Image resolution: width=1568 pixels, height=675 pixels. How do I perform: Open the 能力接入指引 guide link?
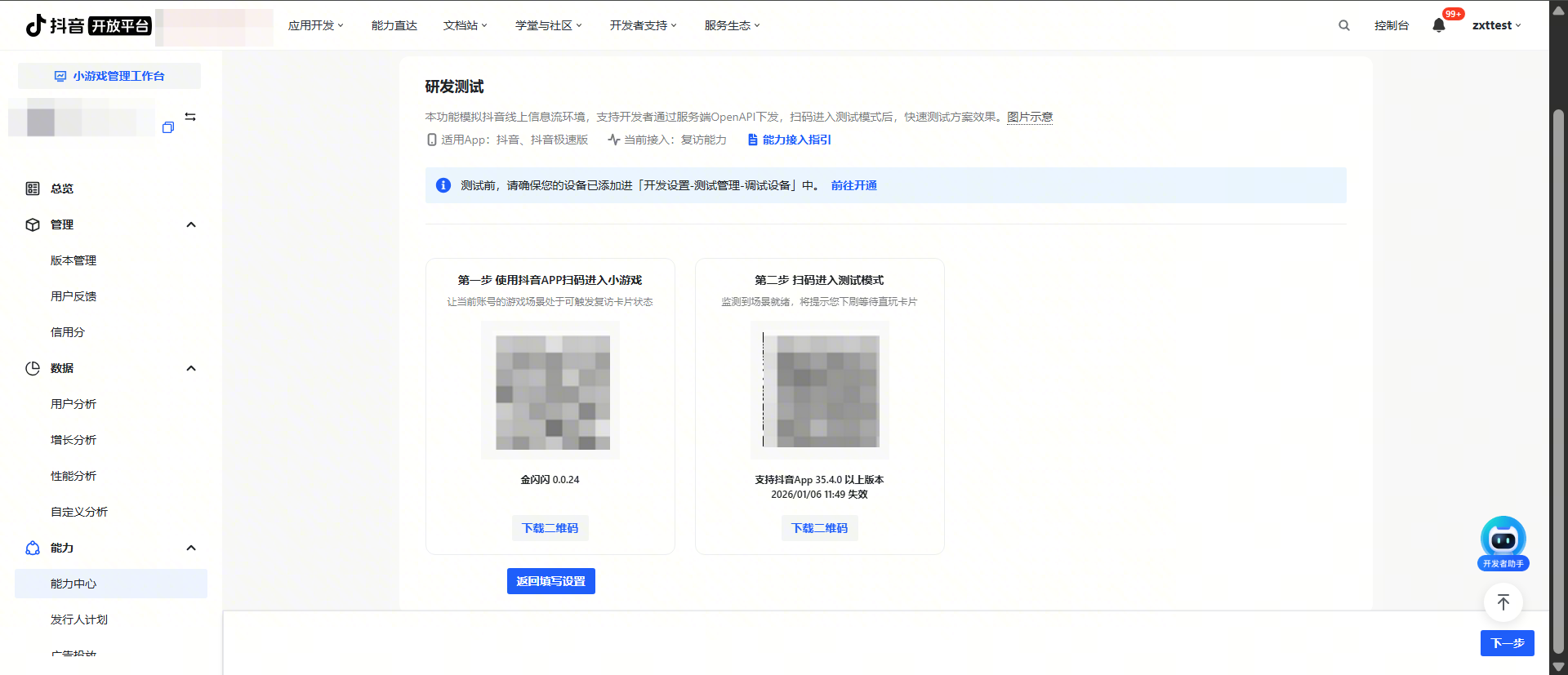coord(796,140)
